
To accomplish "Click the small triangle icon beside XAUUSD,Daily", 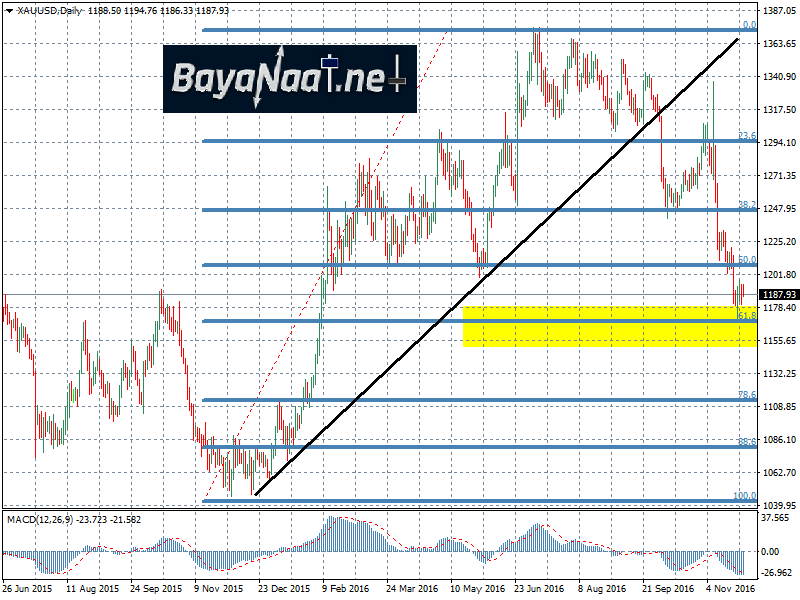I will (8, 10).
